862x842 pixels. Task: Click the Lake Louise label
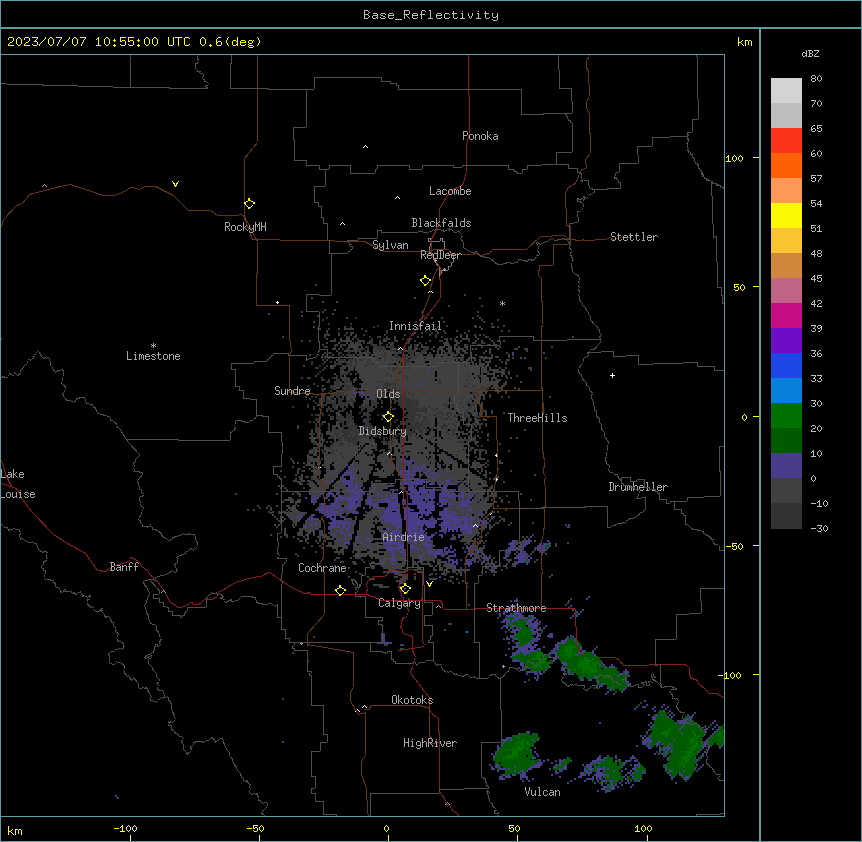(x=16, y=484)
